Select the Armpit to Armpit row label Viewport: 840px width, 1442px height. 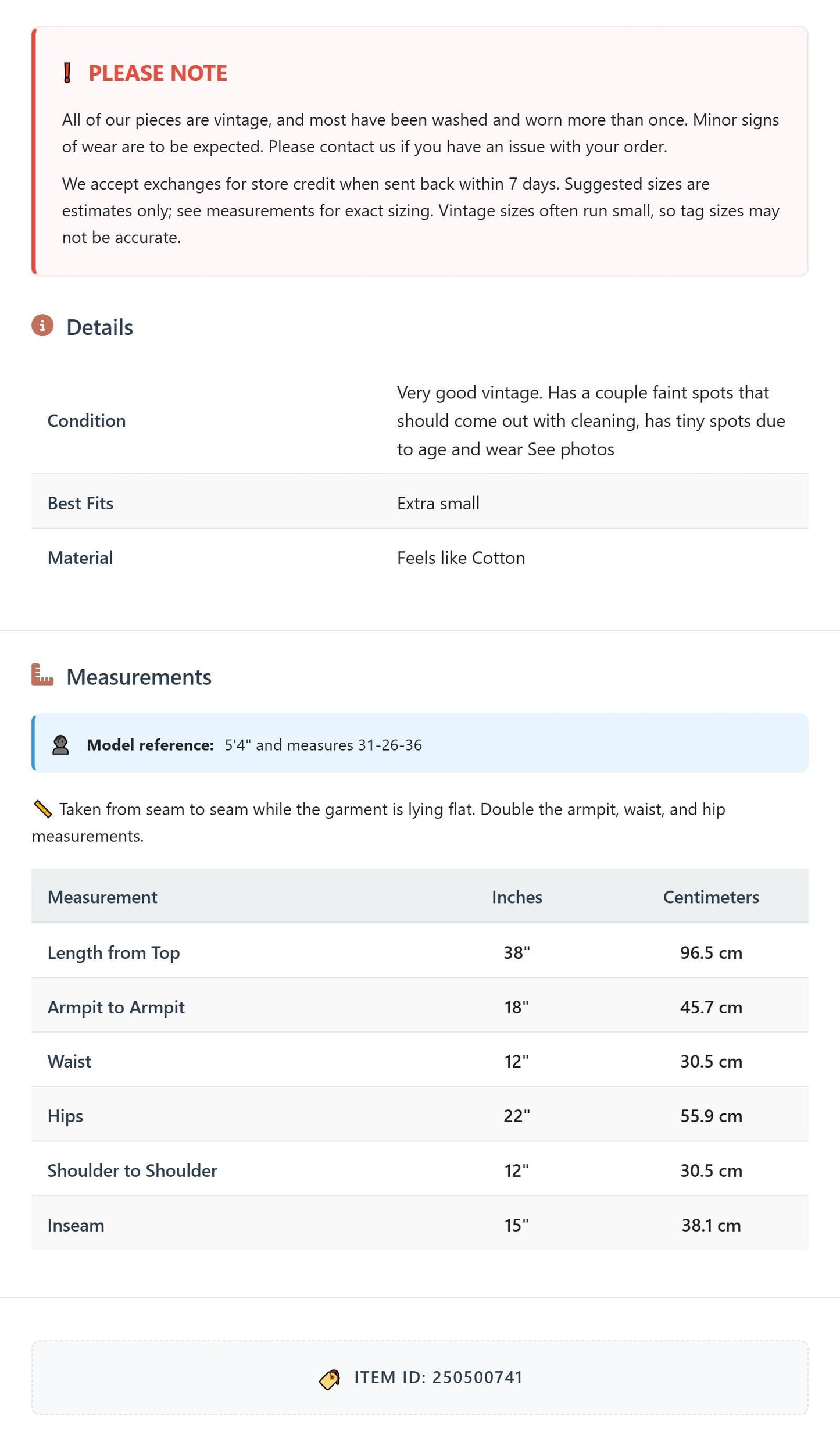coord(116,1007)
